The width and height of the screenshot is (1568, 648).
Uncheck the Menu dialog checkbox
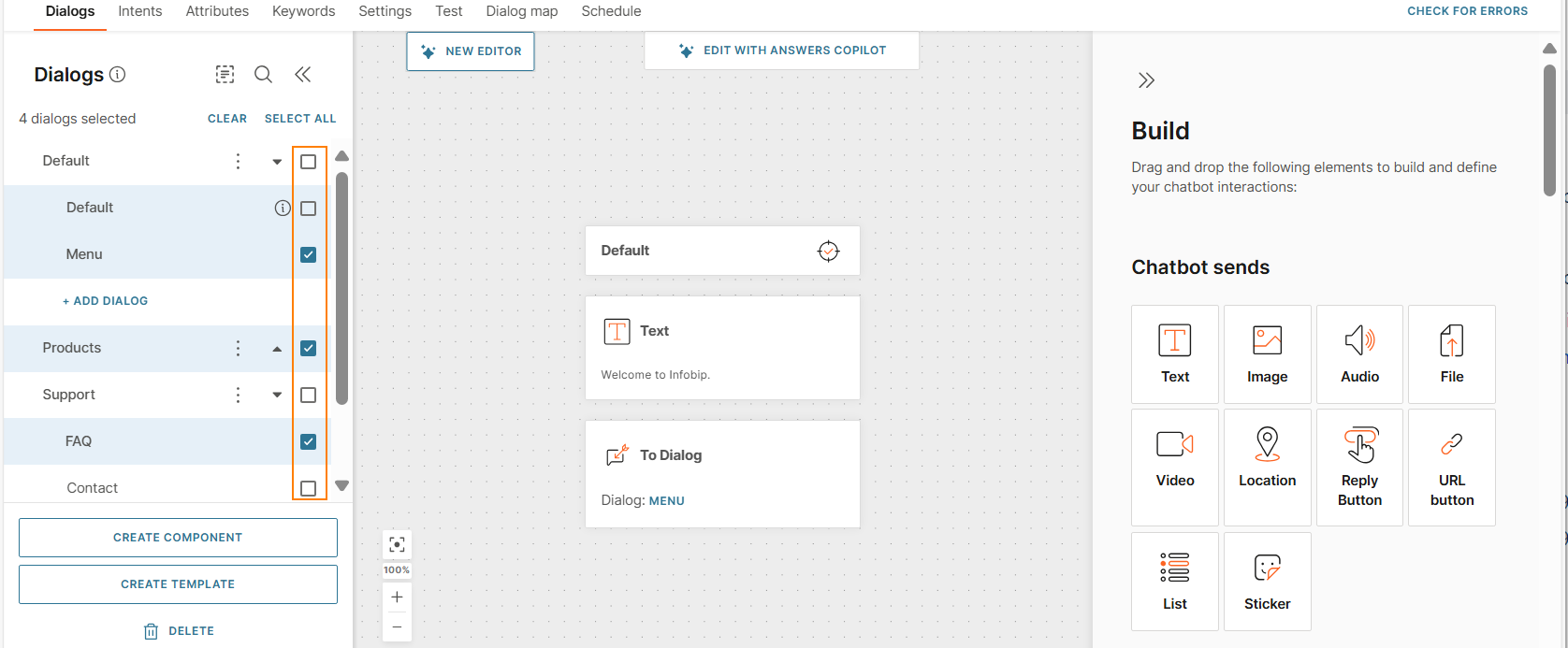(308, 253)
